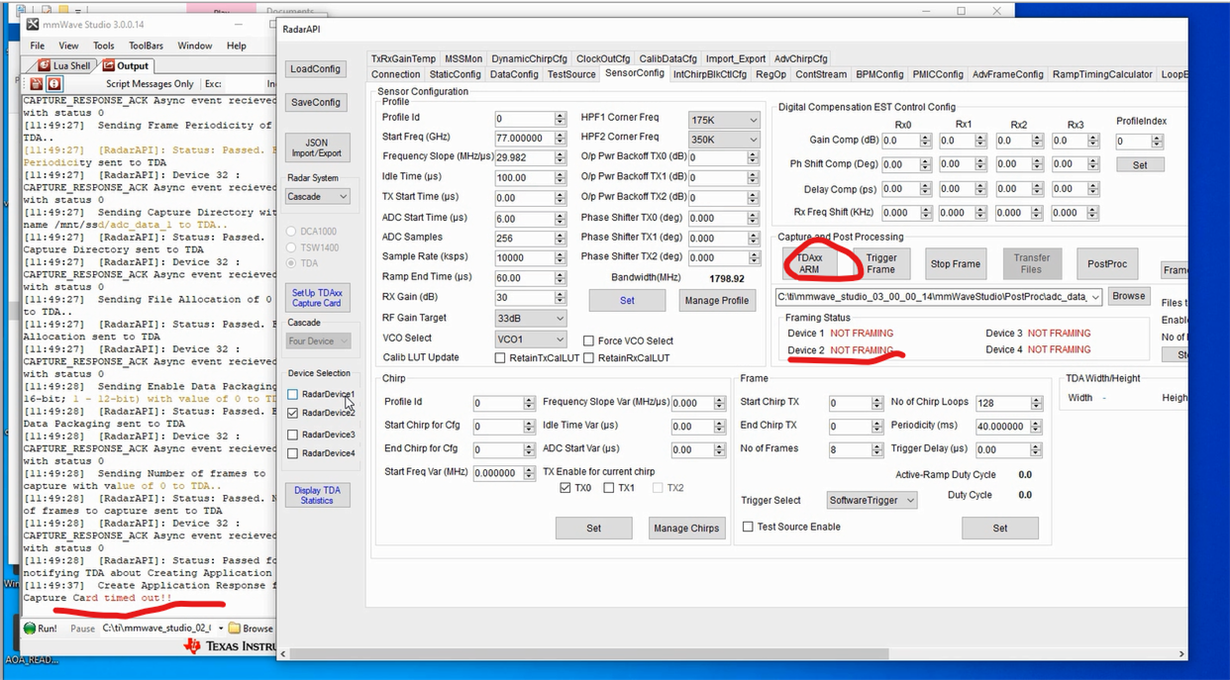Open the TestSource tab
Screen dimensions: 1230x680
(572, 74)
